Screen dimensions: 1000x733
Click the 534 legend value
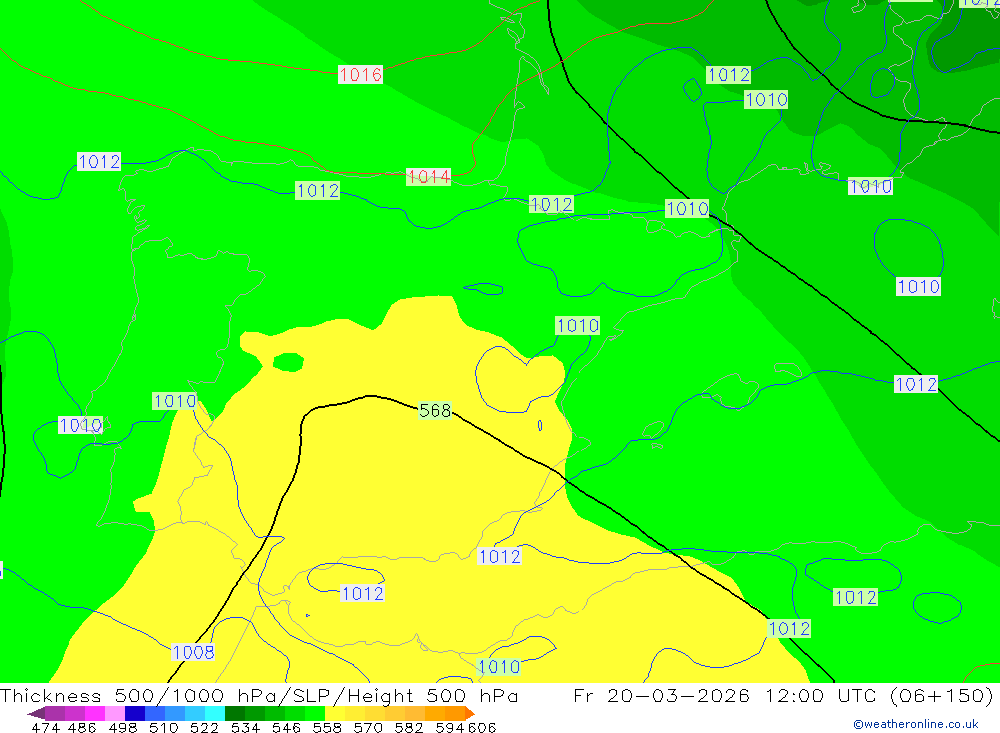[x=245, y=728]
